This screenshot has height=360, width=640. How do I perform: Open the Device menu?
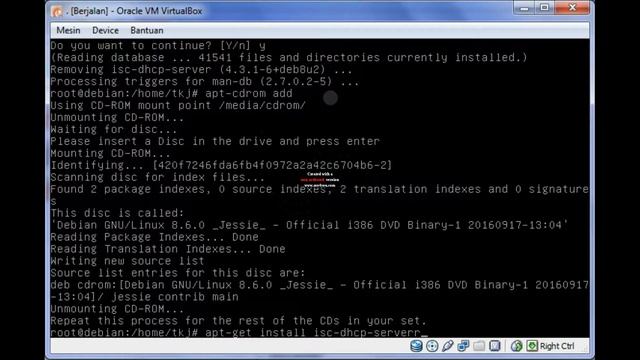(x=105, y=30)
